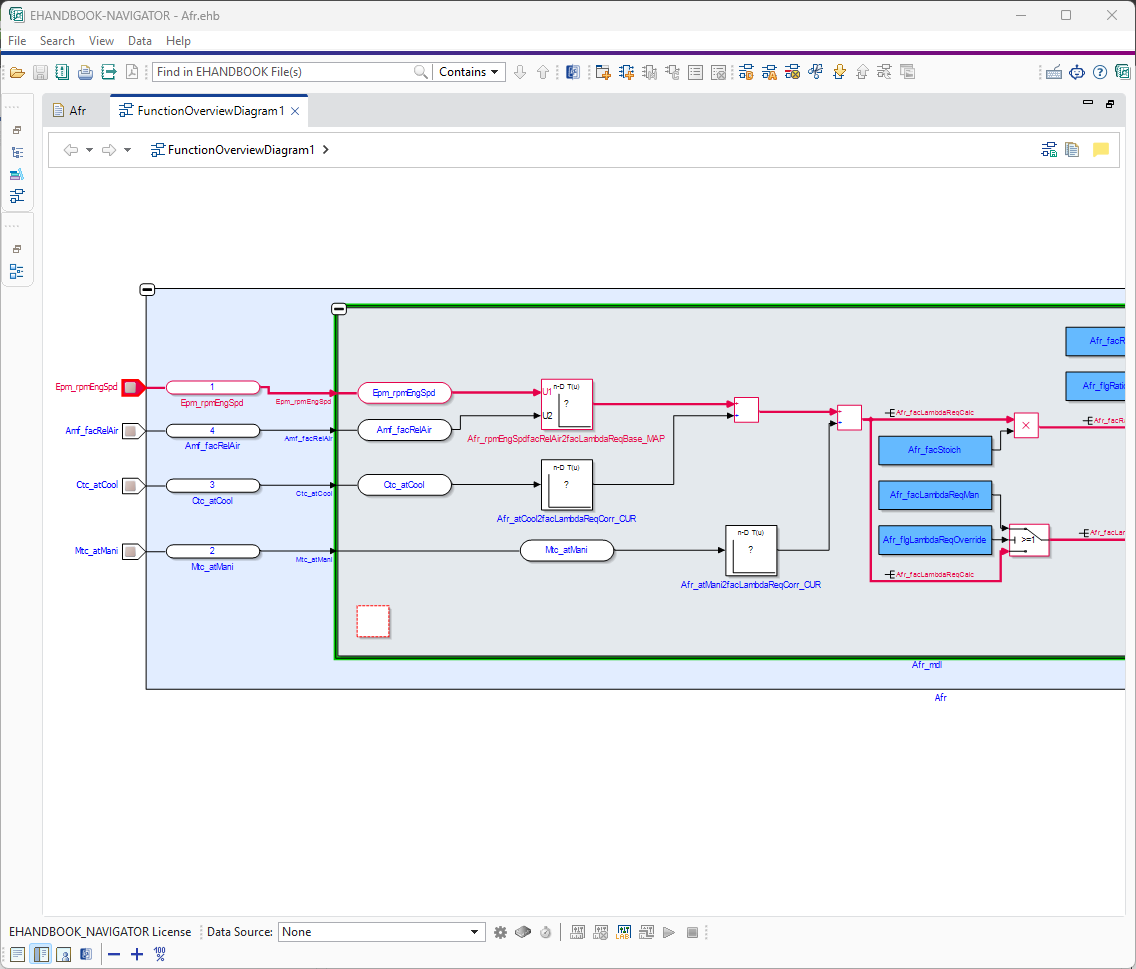The image size is (1136, 969).
Task: Open the Data menu
Action: (140, 41)
